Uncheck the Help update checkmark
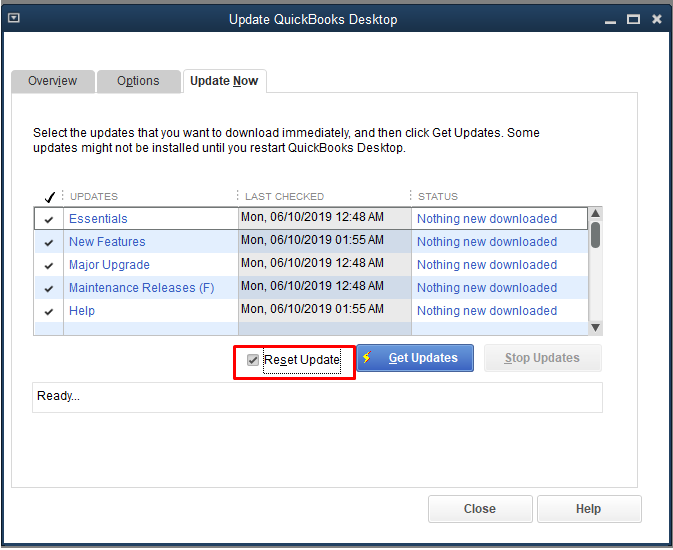The width and height of the screenshot is (673, 550). (49, 312)
